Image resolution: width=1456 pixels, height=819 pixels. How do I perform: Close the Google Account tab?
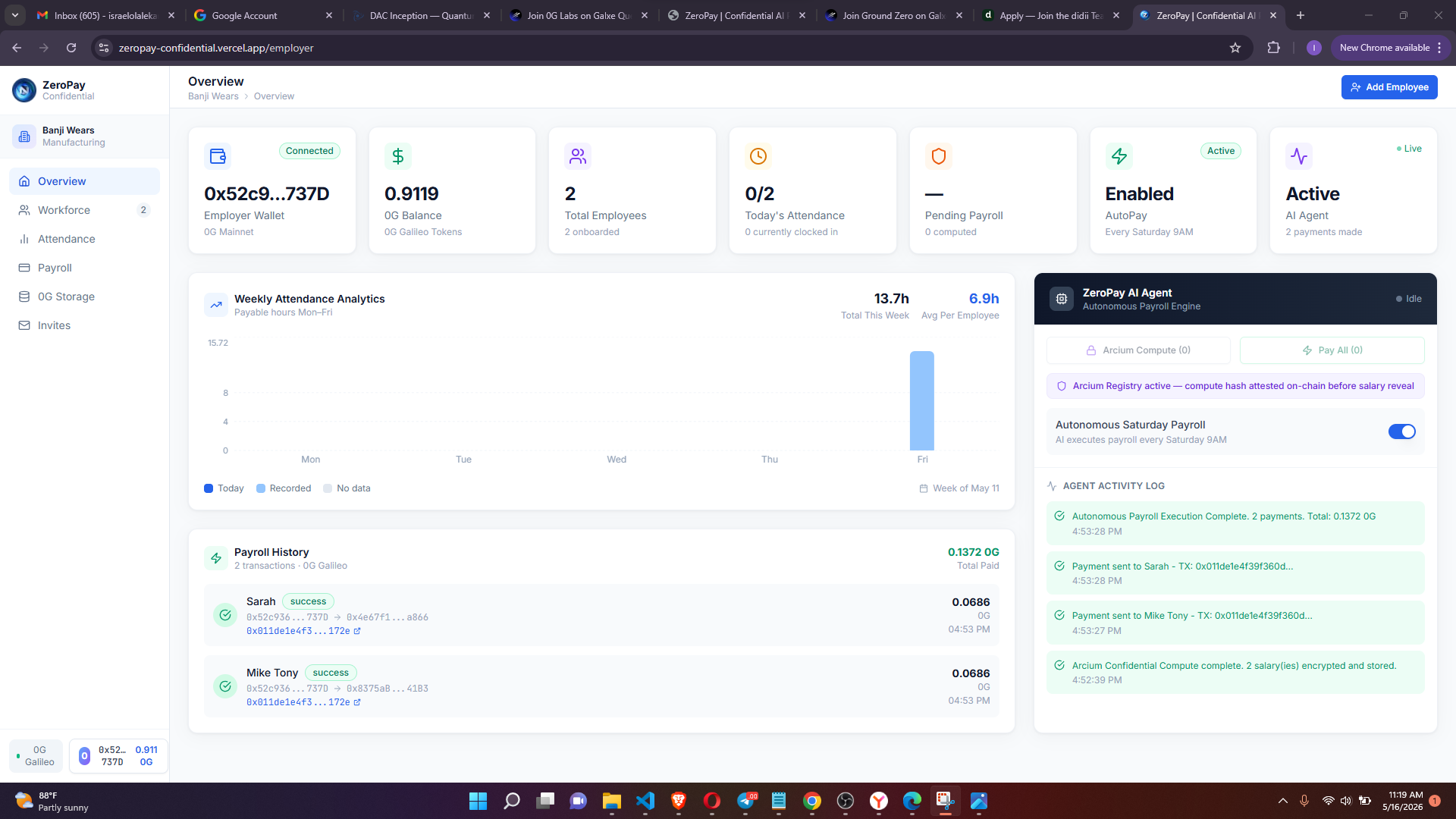328,15
